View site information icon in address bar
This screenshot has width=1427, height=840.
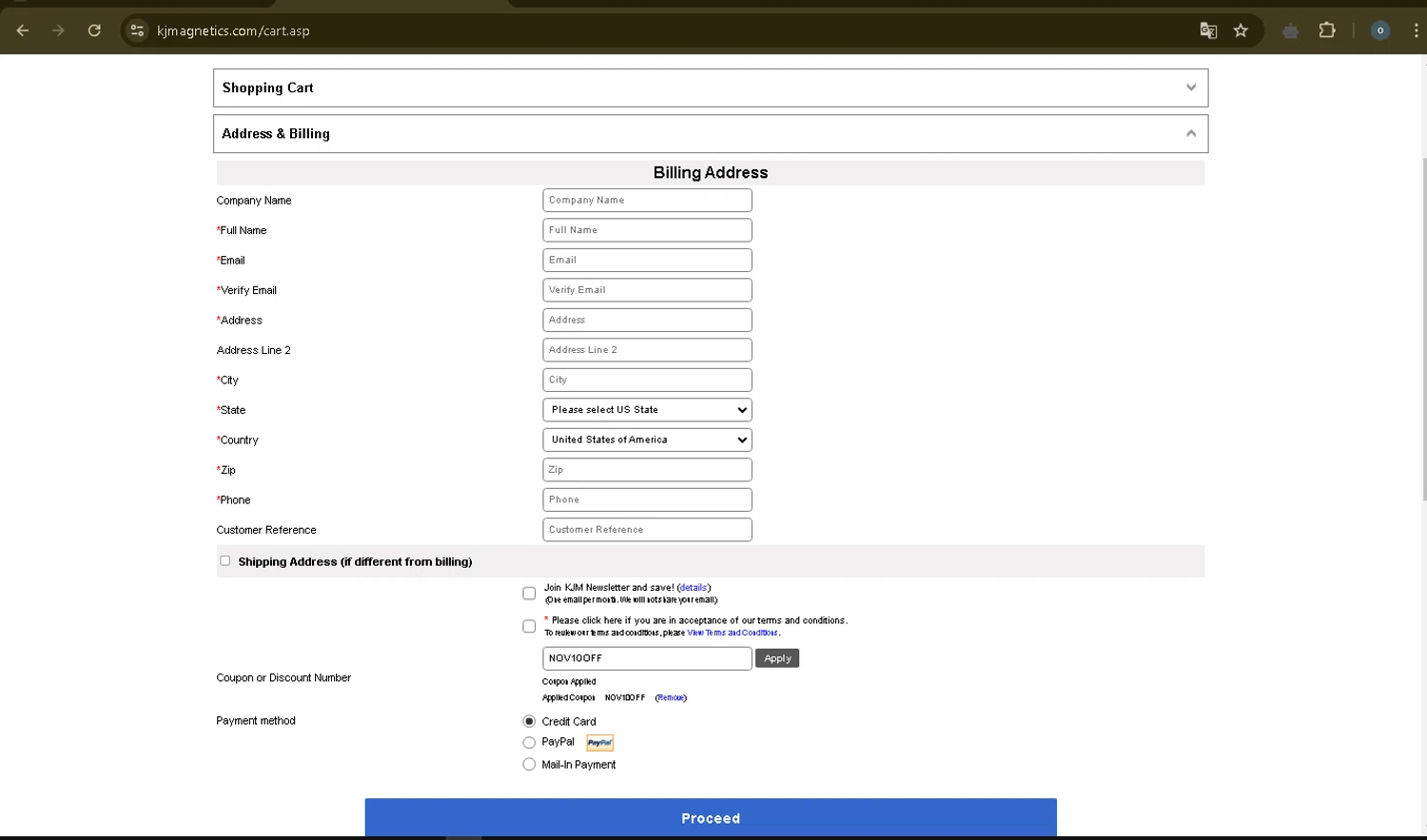click(137, 30)
